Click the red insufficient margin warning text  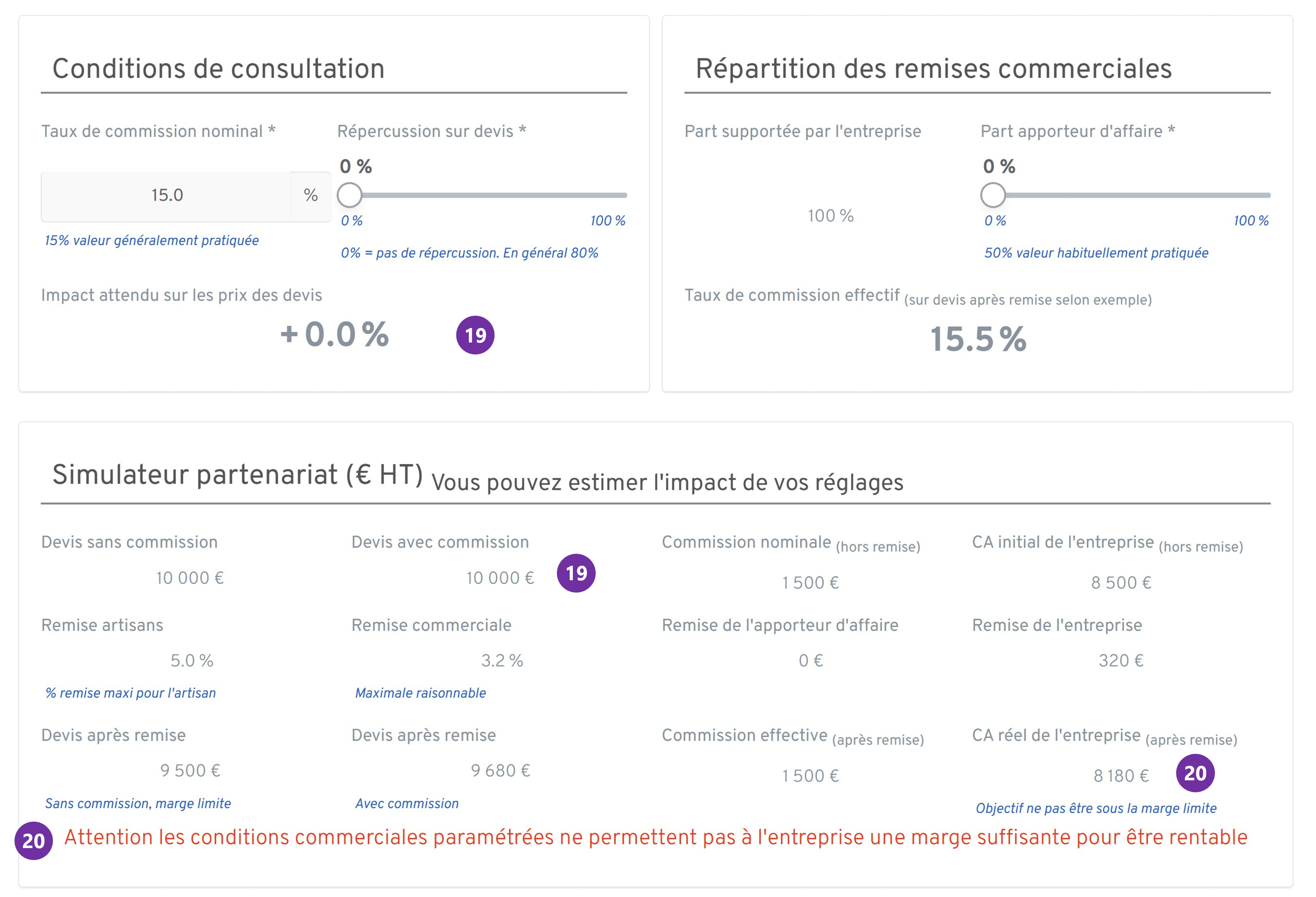click(x=655, y=838)
